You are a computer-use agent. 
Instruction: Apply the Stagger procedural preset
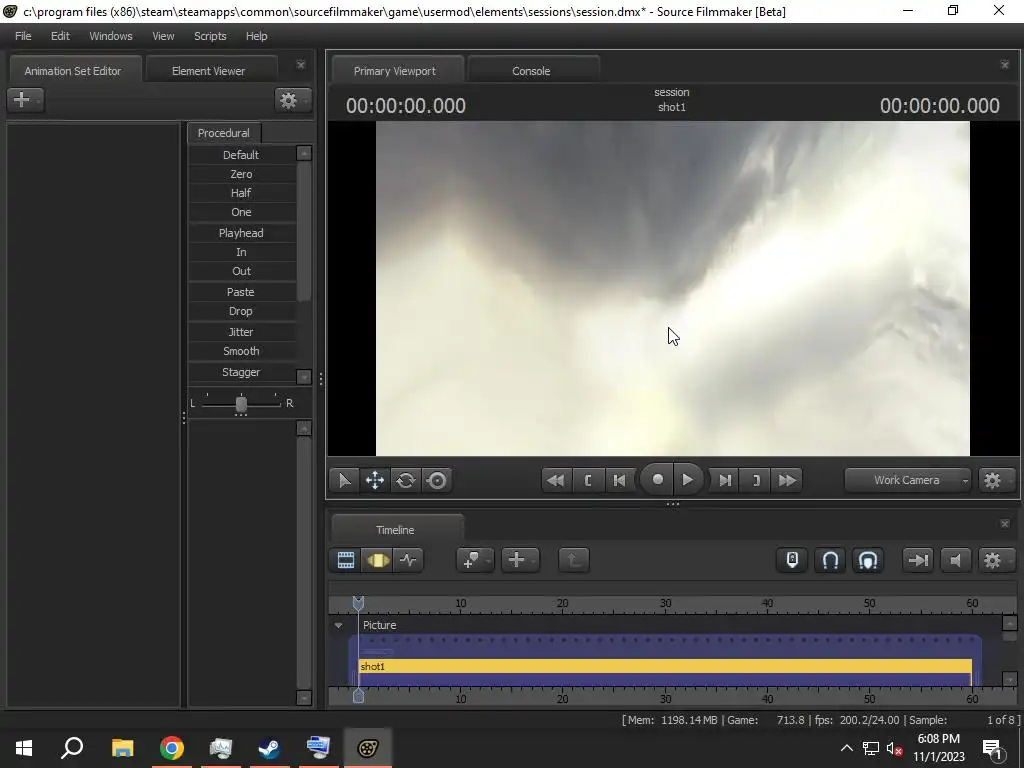click(242, 372)
